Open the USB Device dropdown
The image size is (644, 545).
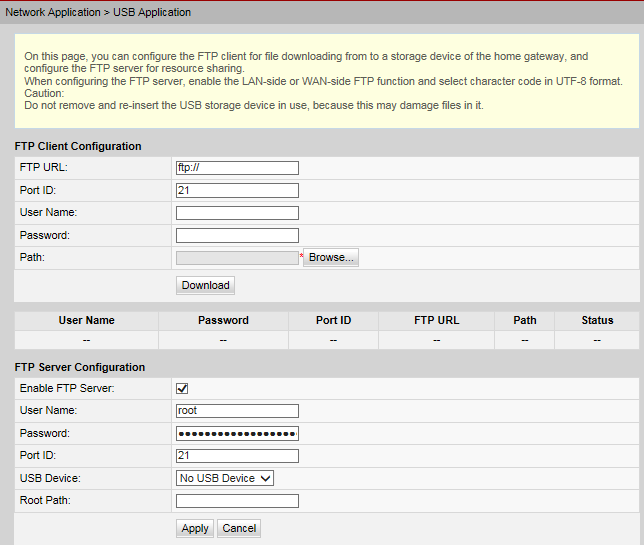tap(224, 478)
